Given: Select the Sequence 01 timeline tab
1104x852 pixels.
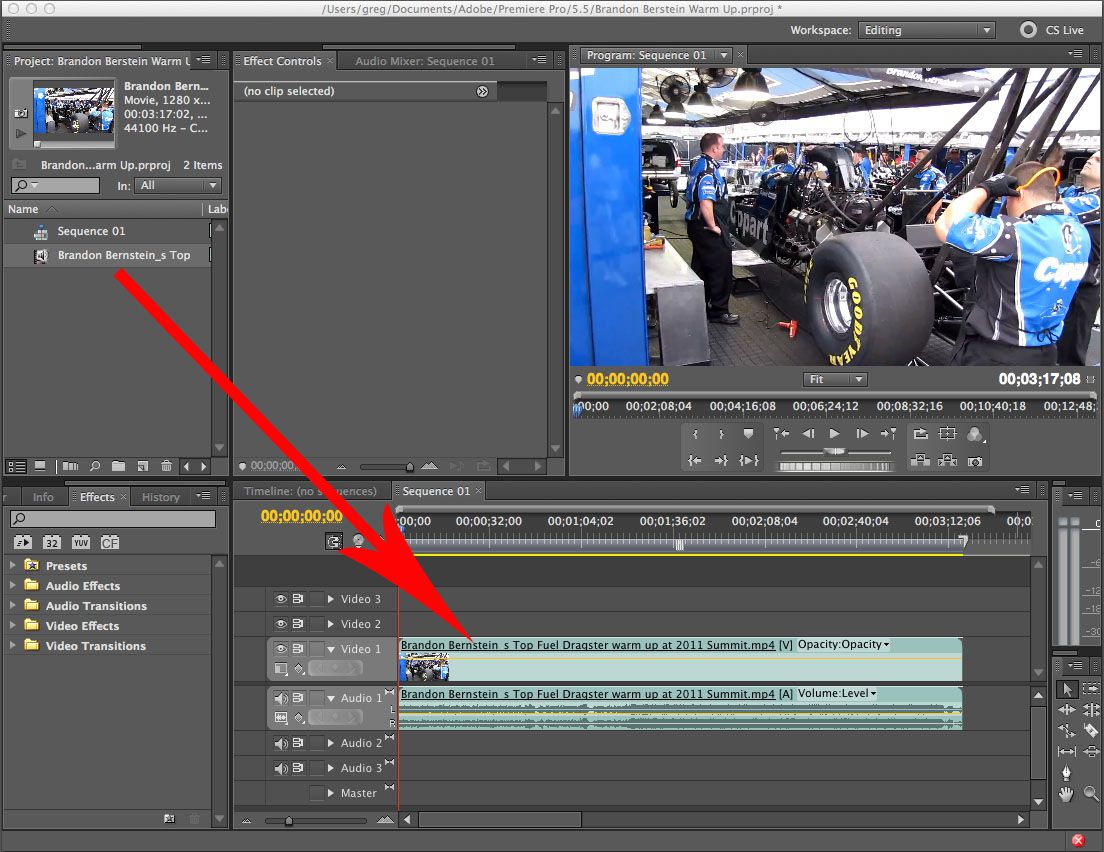Looking at the screenshot, I should pos(436,491).
